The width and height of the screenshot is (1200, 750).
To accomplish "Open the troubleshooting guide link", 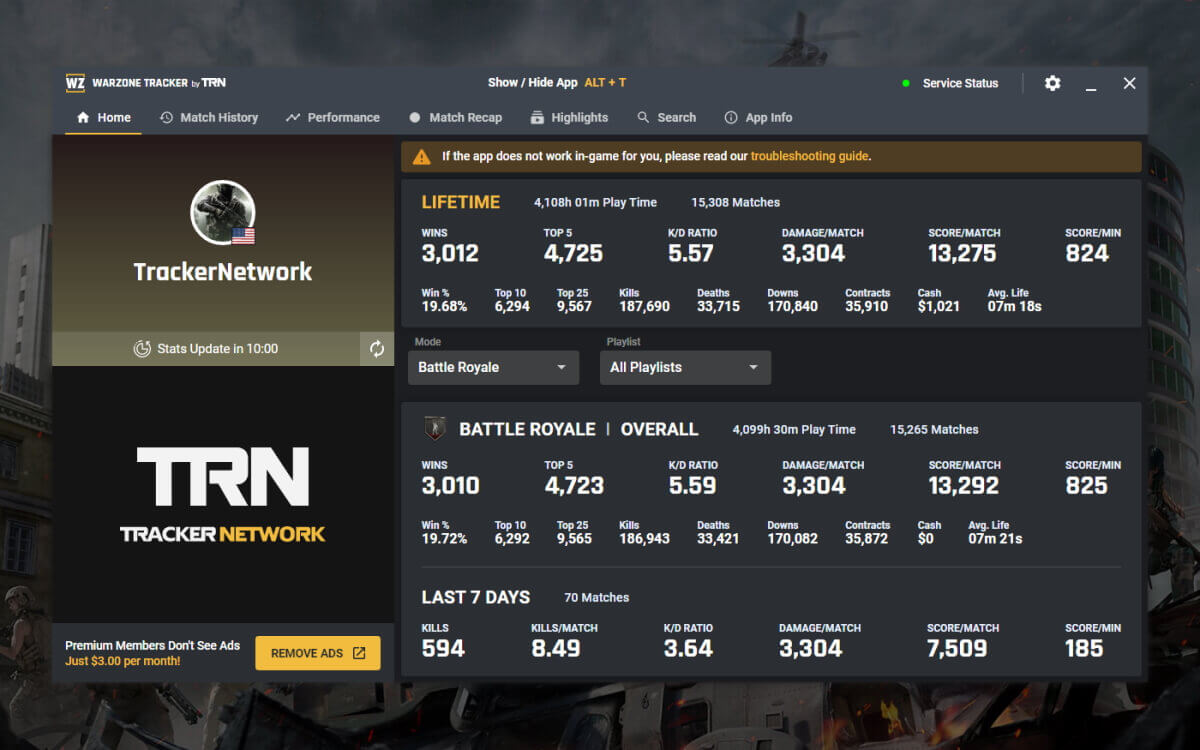I will tap(809, 156).
